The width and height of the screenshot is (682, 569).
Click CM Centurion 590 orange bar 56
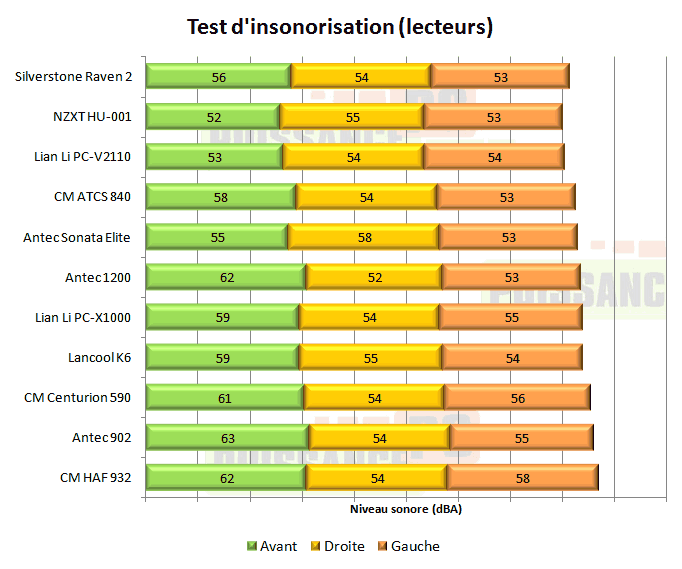(x=517, y=396)
